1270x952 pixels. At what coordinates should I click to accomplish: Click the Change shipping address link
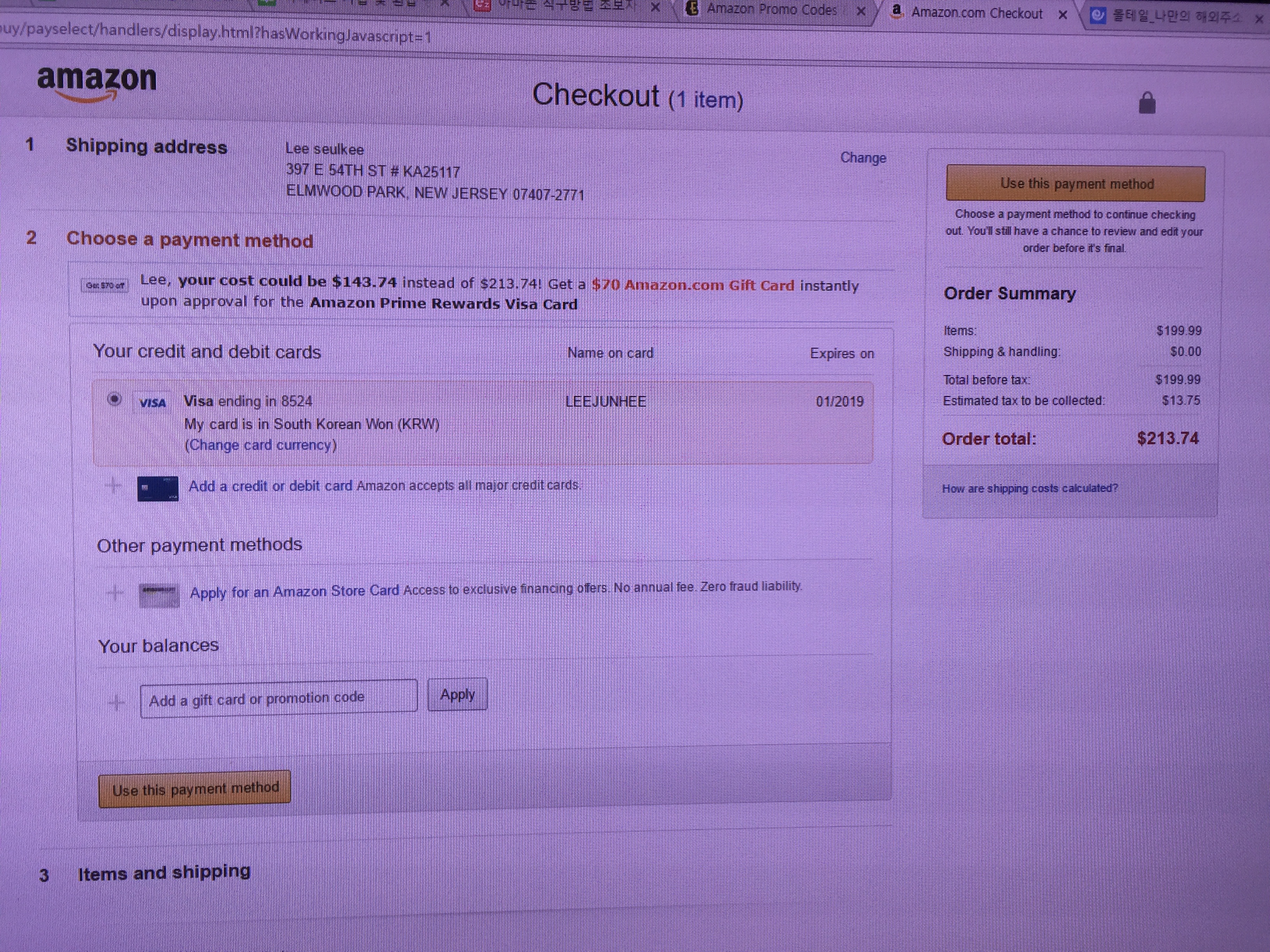click(863, 158)
